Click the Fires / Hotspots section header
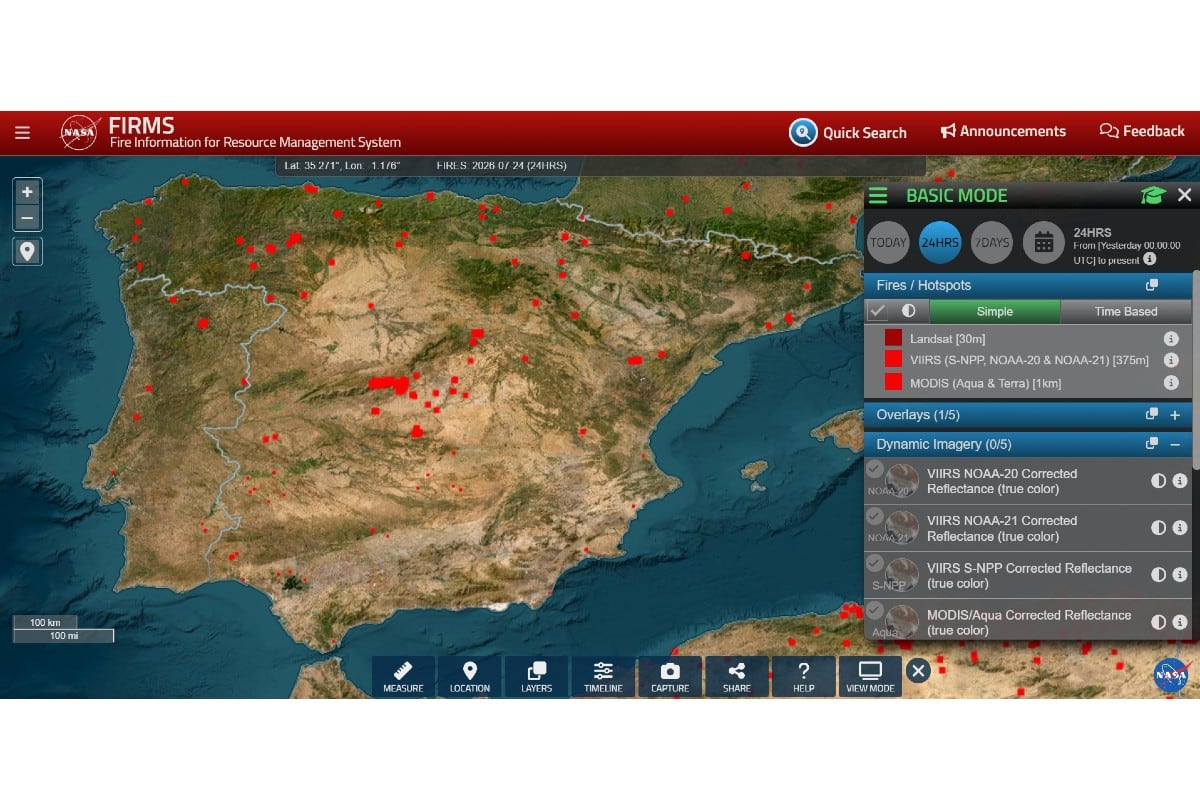The image size is (1200, 810). pos(1028,285)
